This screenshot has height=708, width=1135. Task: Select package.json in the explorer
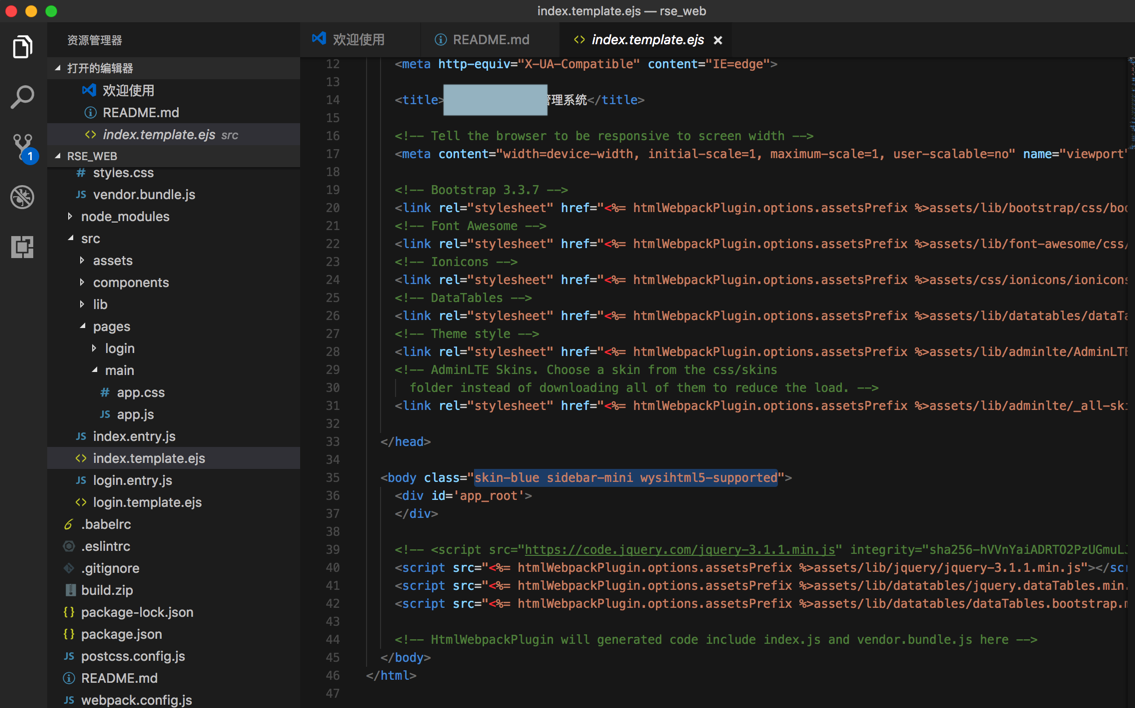pos(121,635)
